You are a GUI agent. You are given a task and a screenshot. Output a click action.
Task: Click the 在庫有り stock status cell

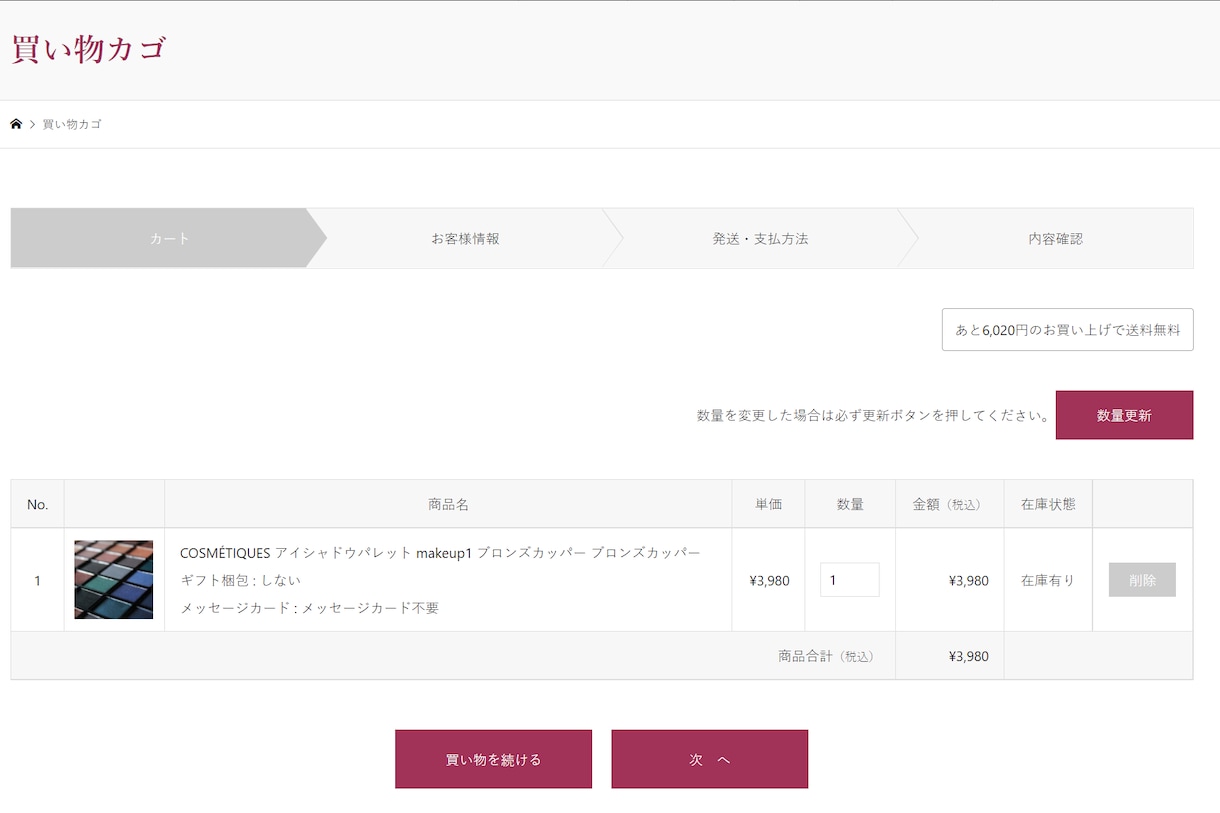click(x=1048, y=580)
